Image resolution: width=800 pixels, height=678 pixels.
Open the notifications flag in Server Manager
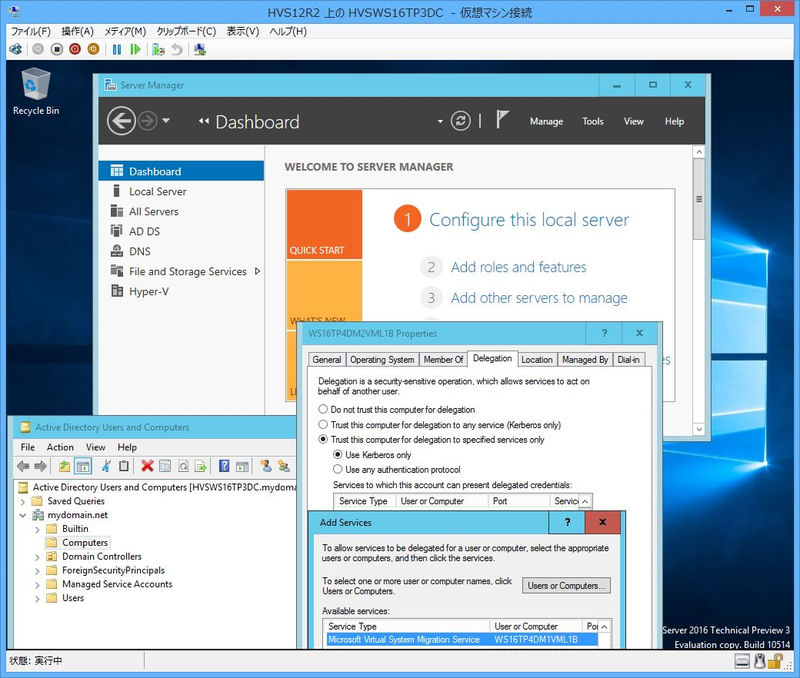coord(502,120)
